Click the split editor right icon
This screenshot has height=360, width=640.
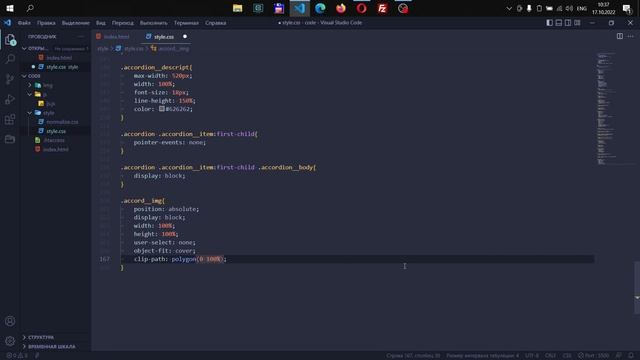pos(620,36)
